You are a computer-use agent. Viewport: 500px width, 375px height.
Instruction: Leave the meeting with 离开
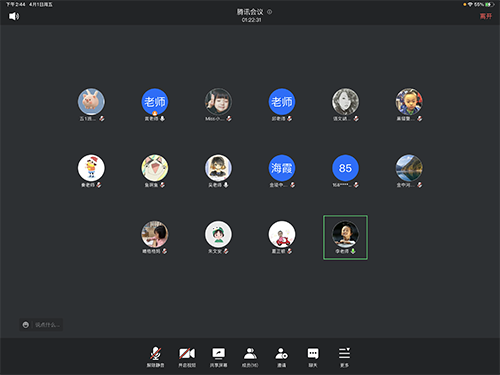tap(486, 16)
